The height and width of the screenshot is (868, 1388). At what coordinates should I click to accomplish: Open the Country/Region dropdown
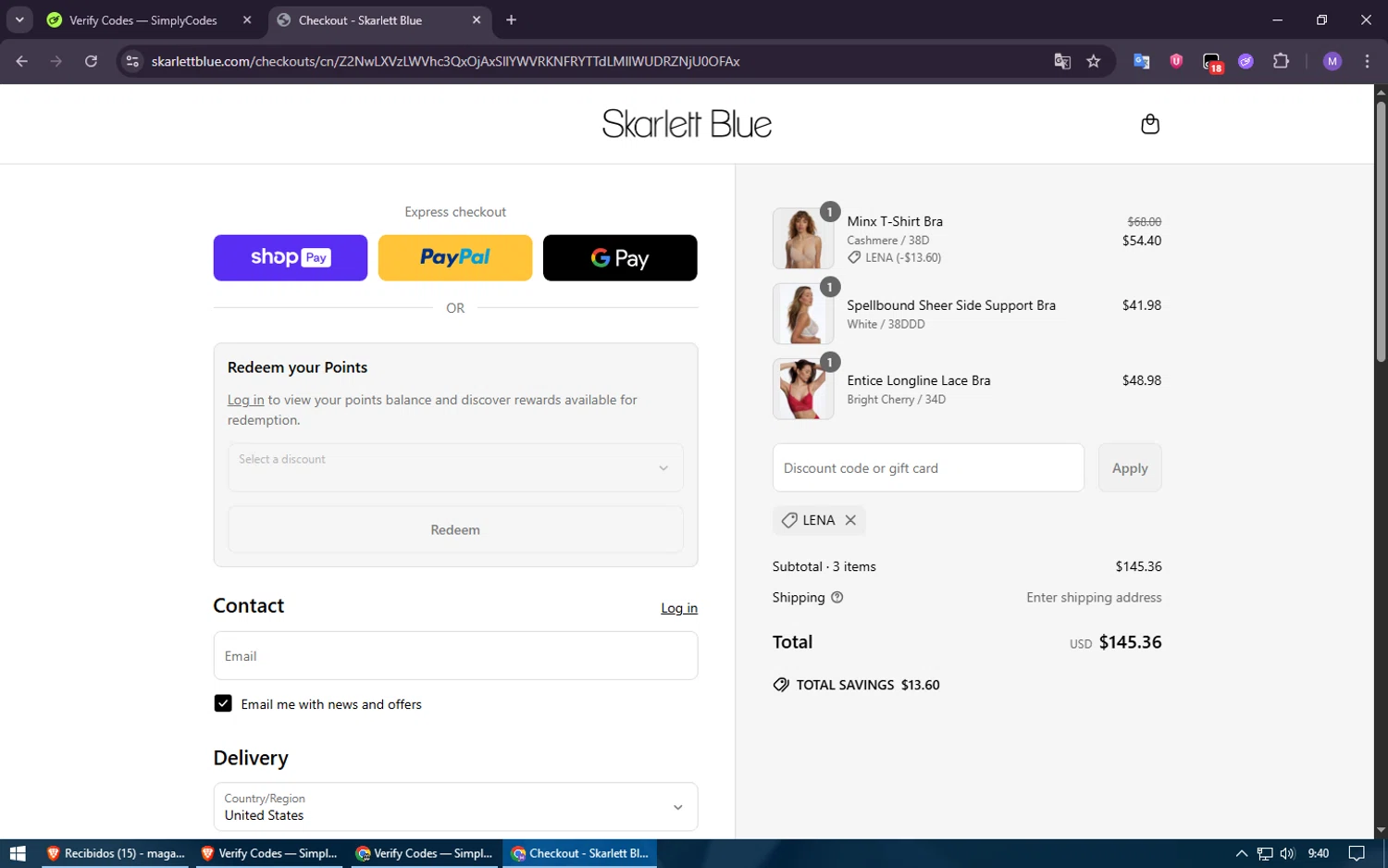455,807
